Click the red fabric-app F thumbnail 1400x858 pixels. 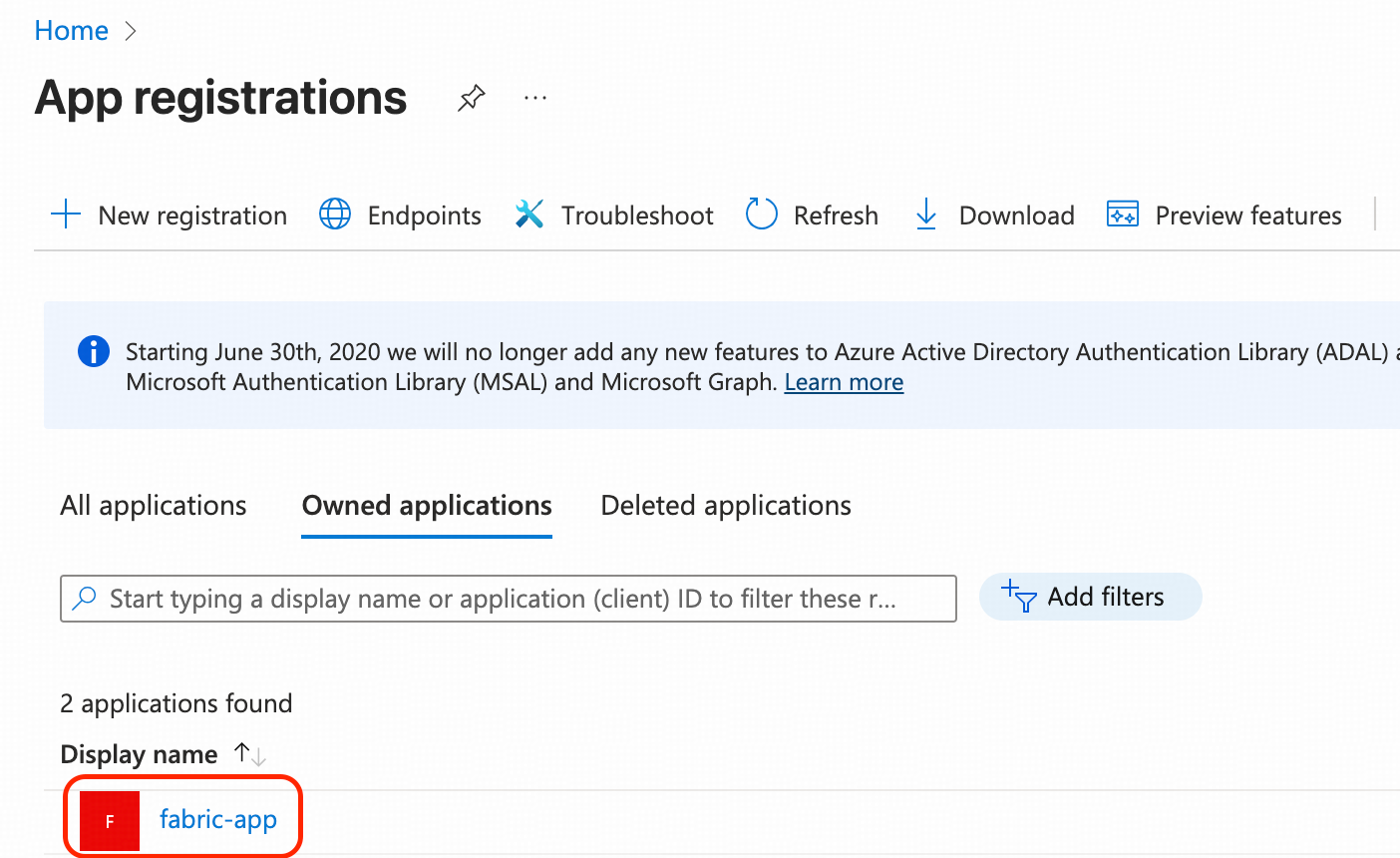(x=110, y=821)
